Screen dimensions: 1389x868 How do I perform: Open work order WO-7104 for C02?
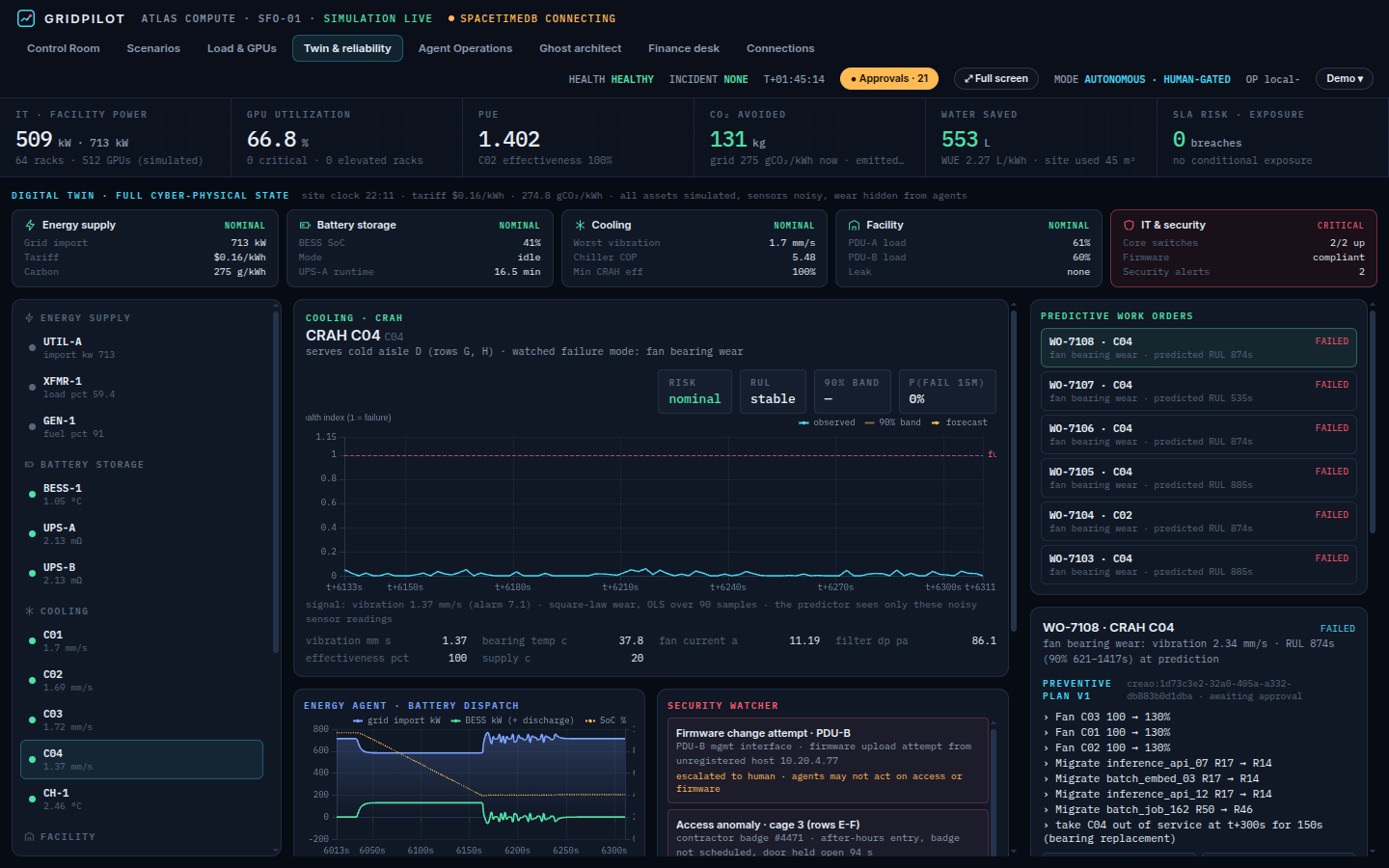point(1199,521)
